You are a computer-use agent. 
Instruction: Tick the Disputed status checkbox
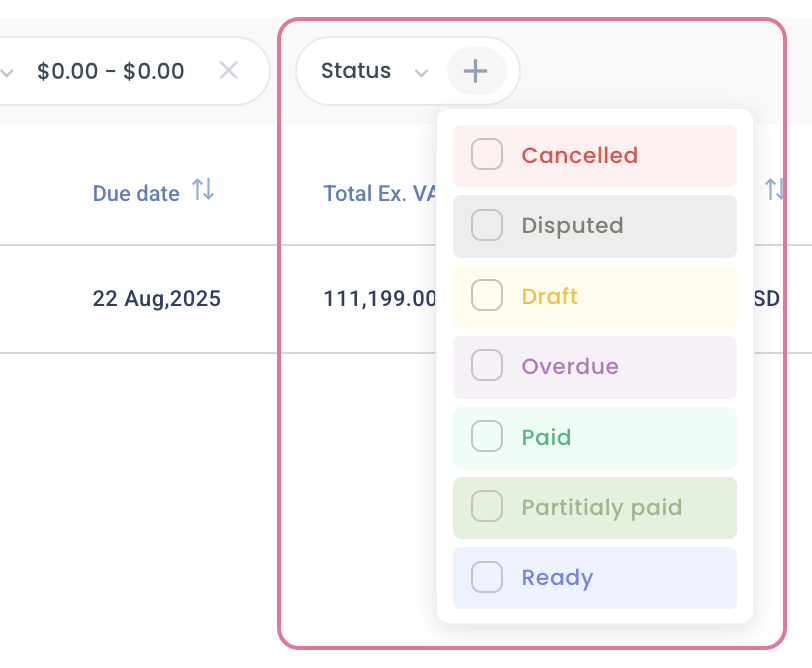487,225
